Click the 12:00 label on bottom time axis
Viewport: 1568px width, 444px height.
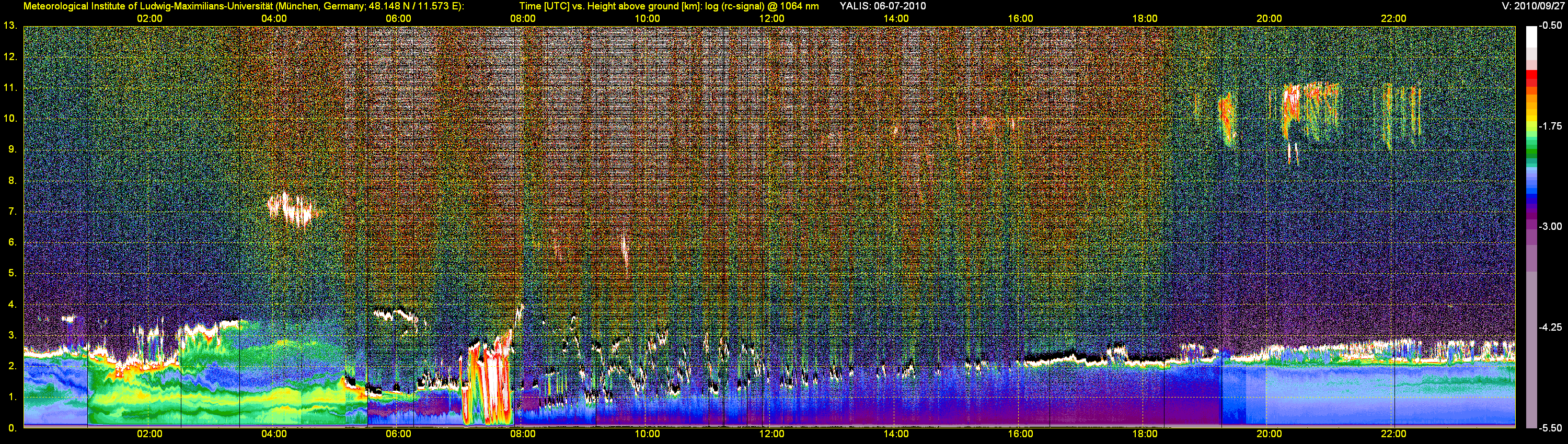pyautogui.click(x=771, y=434)
